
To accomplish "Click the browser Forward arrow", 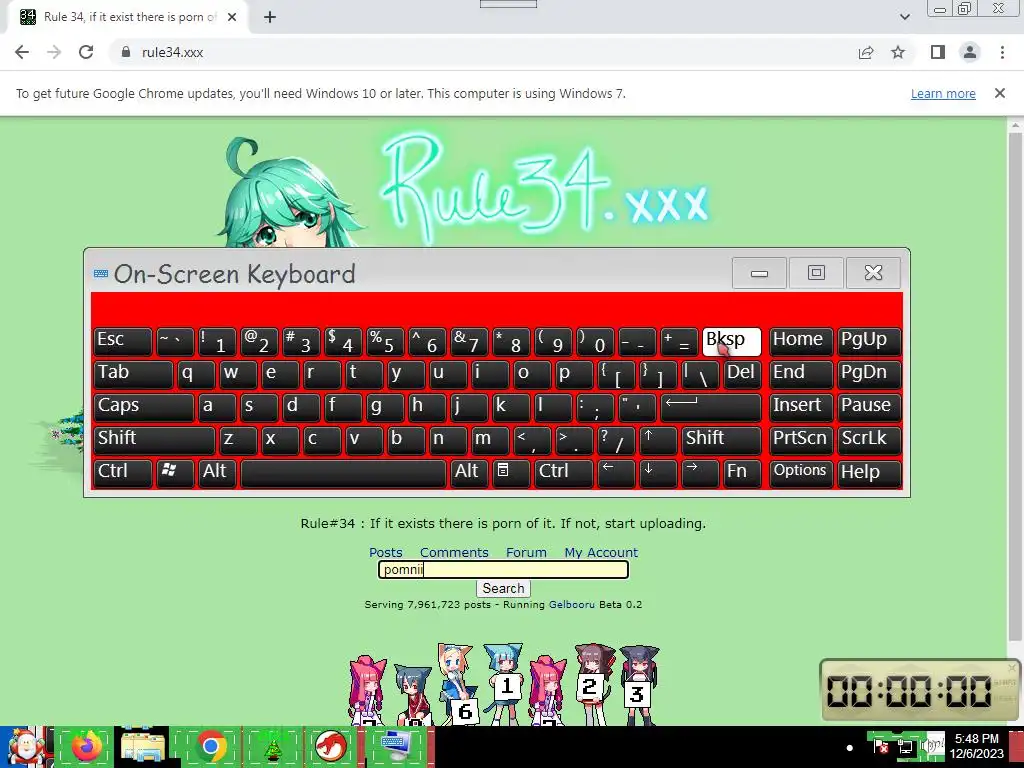I will [x=54, y=52].
